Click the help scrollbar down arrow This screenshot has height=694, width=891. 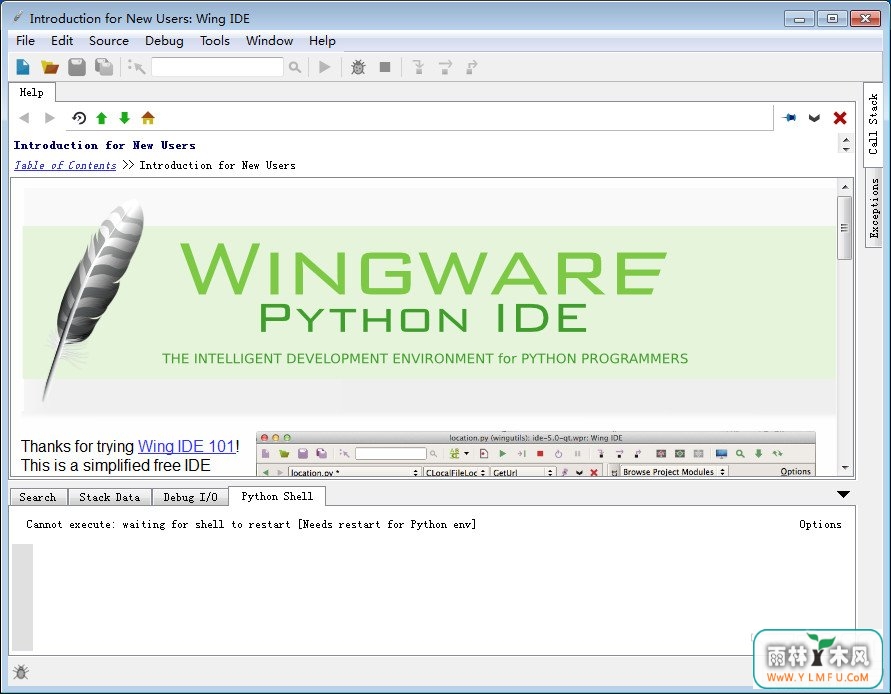845,468
